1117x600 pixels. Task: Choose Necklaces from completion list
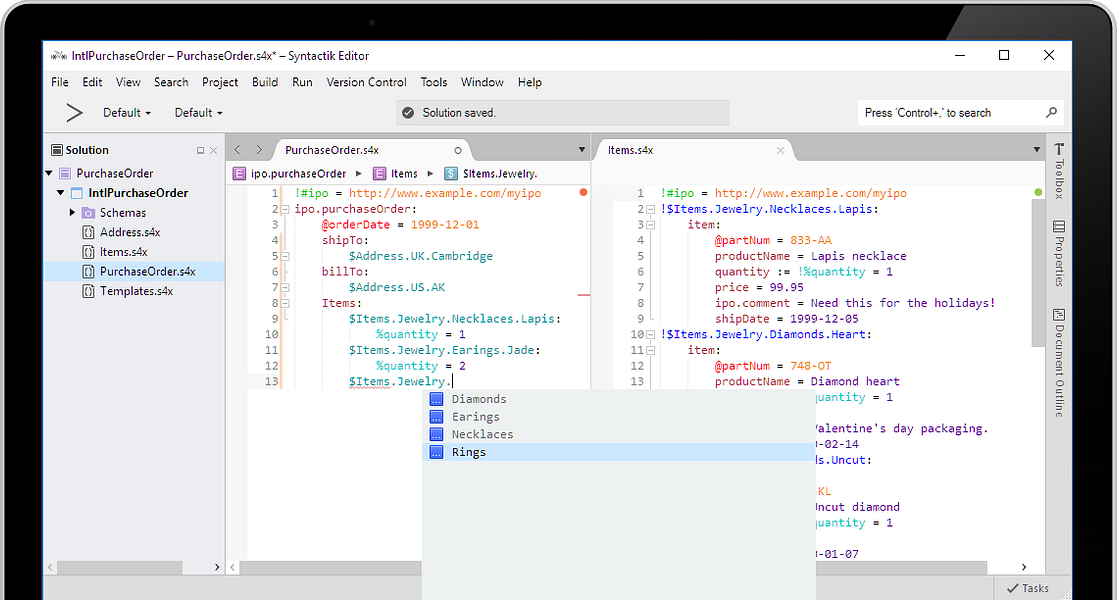pos(618,434)
